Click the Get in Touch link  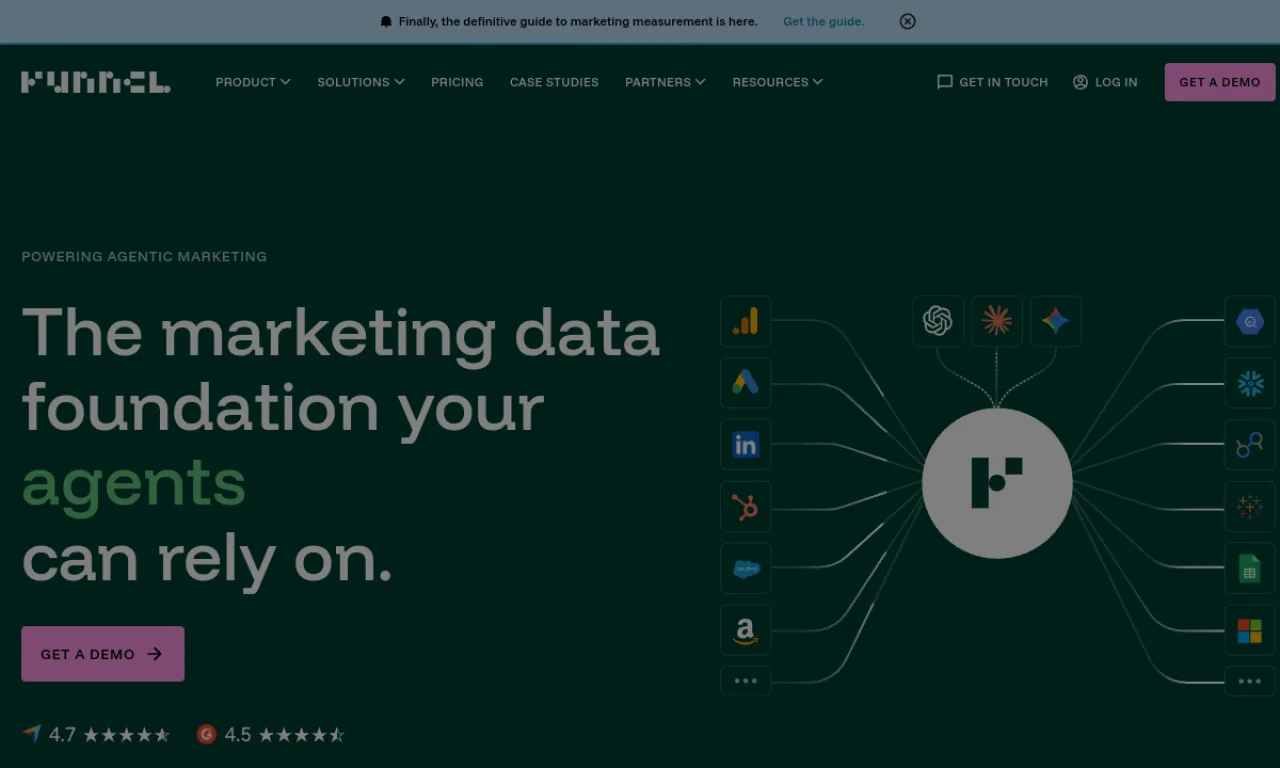pyautogui.click(x=992, y=82)
